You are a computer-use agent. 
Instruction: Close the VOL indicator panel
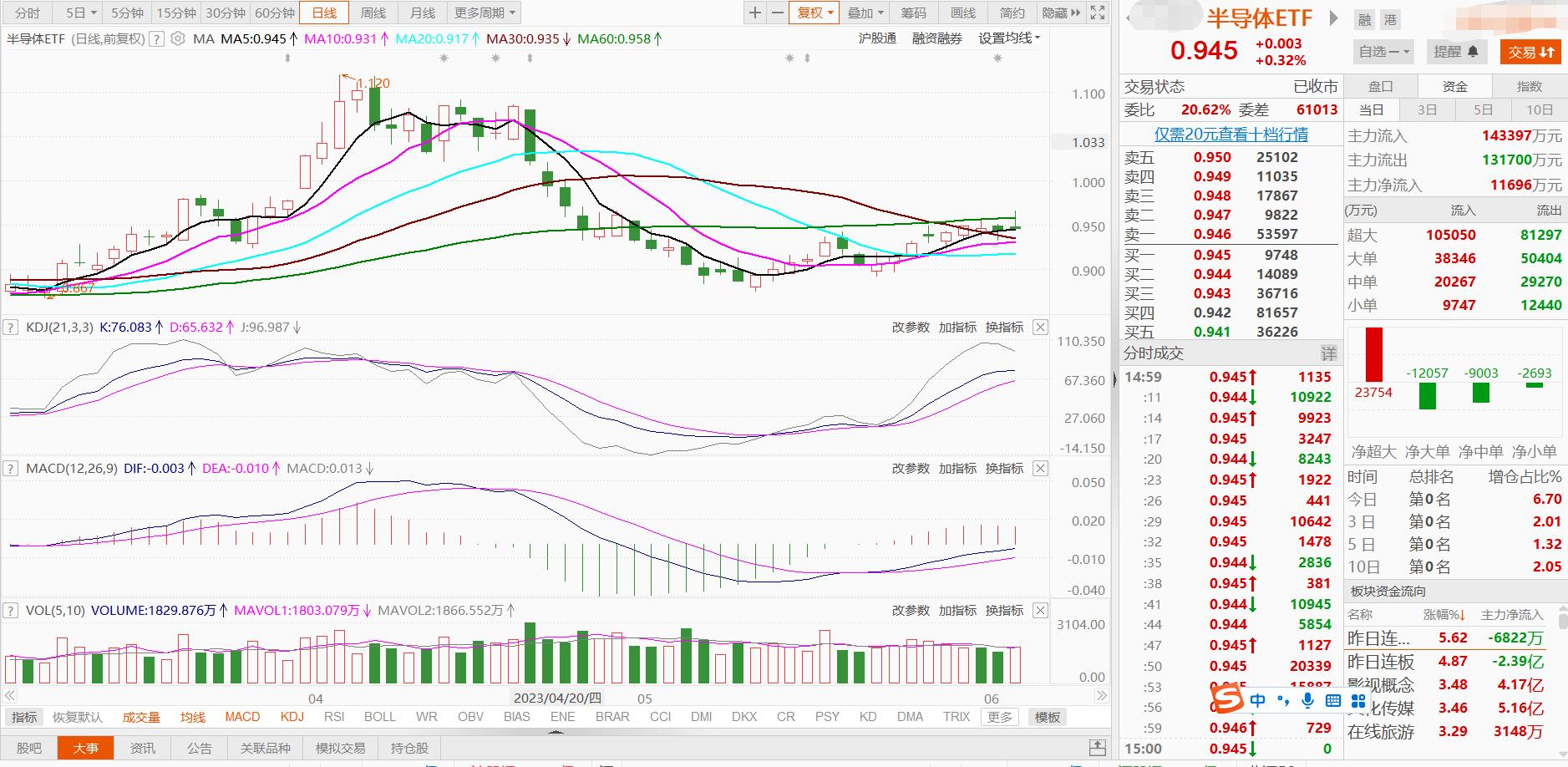pos(1040,611)
